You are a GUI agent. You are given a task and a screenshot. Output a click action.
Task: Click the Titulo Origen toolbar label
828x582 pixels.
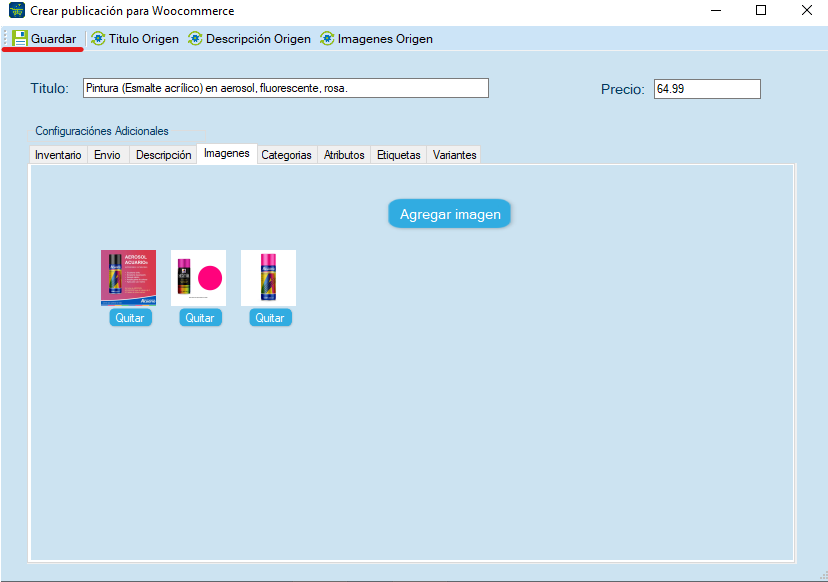click(144, 39)
